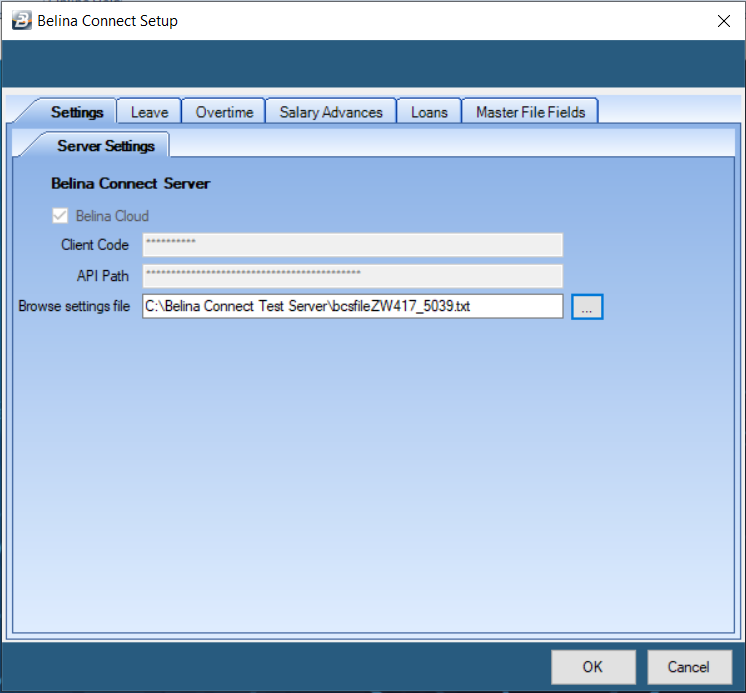Viewport: 746px width, 693px height.
Task: Click the ellipsis browse button
Action: tap(587, 307)
